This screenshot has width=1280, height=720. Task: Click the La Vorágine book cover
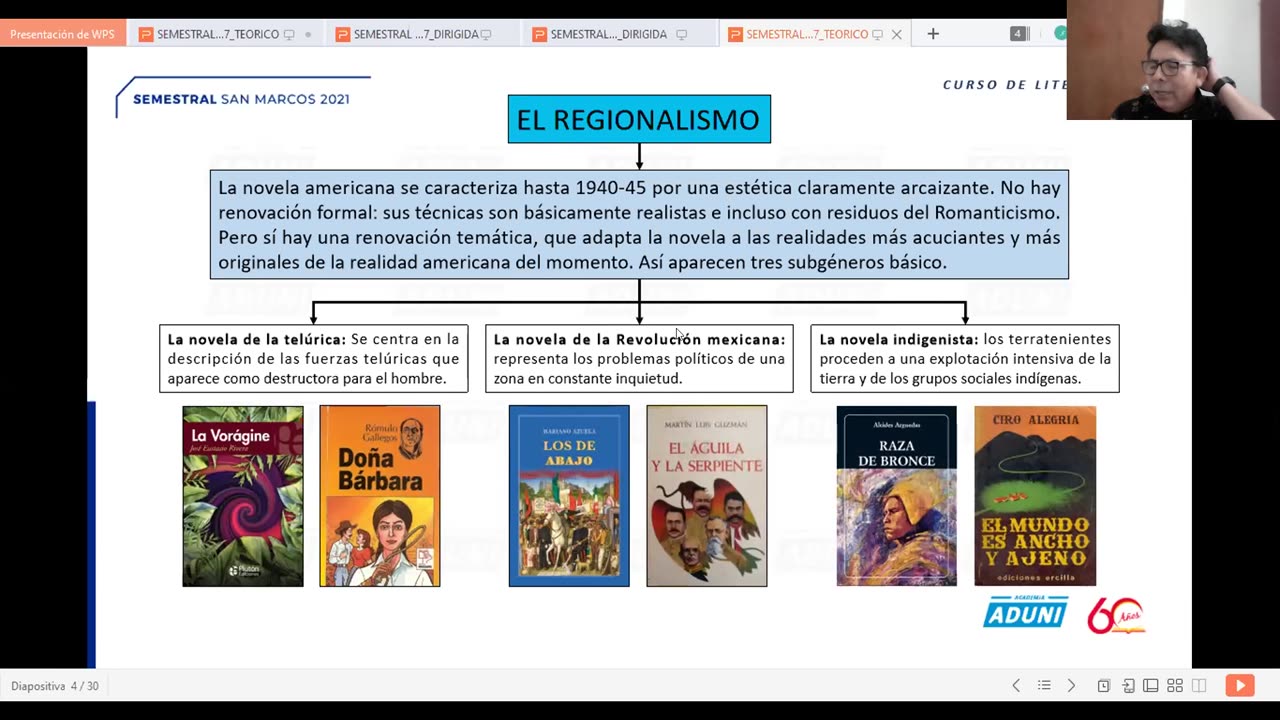(243, 496)
